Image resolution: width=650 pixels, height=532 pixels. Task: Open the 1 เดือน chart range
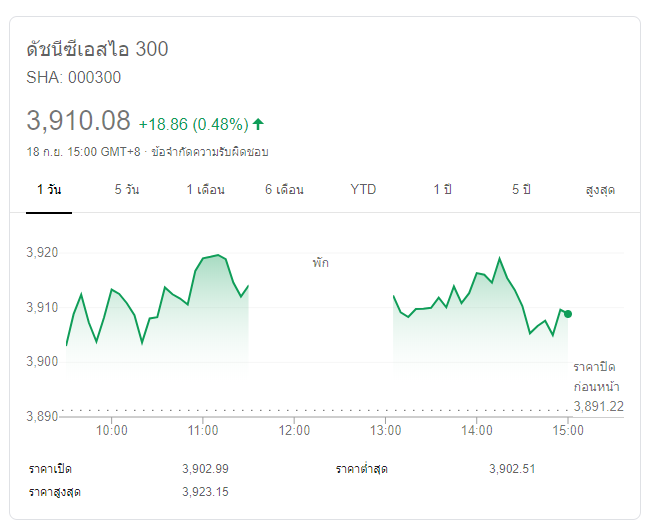click(205, 189)
